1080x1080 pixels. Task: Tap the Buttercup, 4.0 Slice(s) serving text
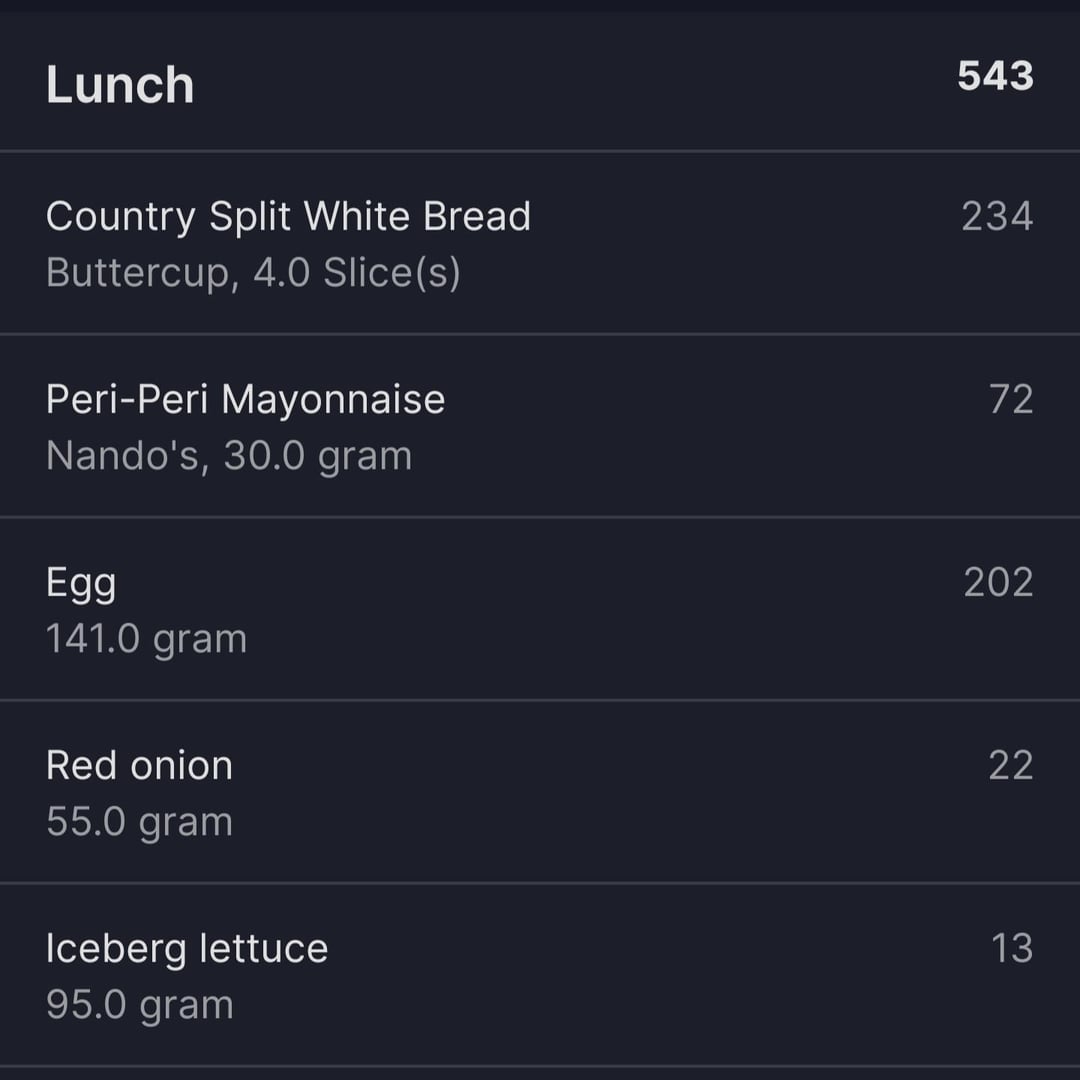253,273
